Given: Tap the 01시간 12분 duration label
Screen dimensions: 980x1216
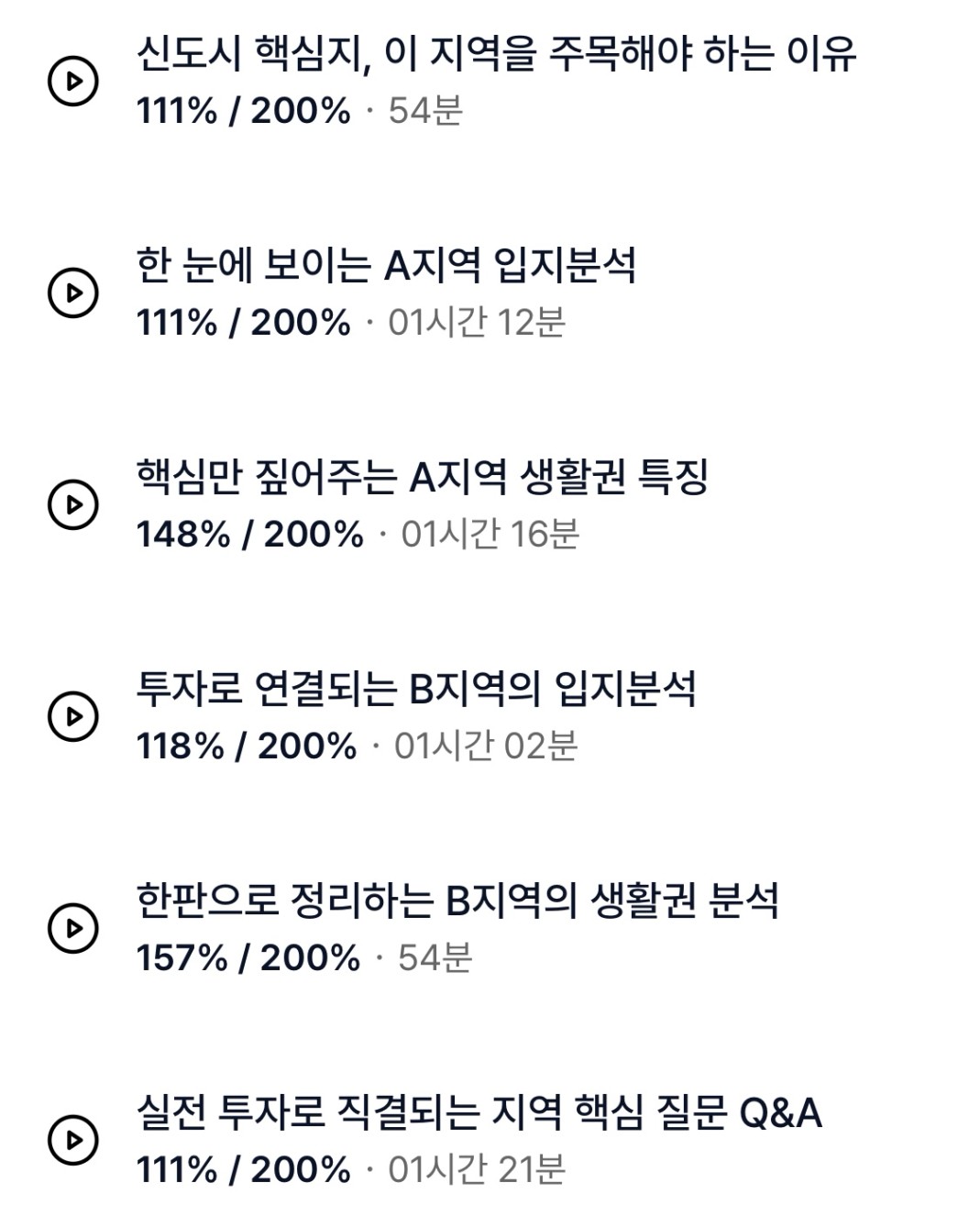Looking at the screenshot, I should coord(477,323).
